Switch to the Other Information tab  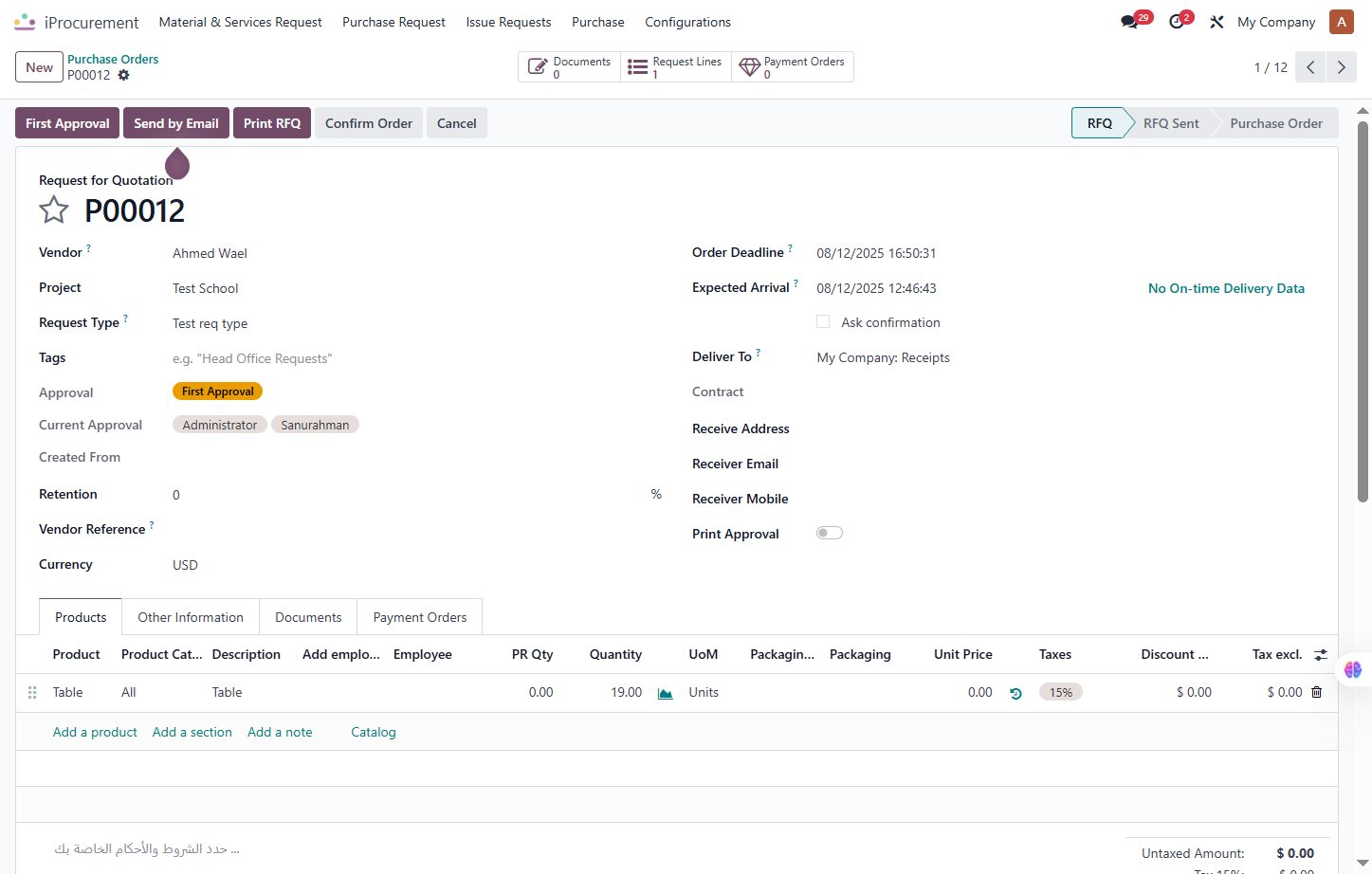(x=191, y=617)
